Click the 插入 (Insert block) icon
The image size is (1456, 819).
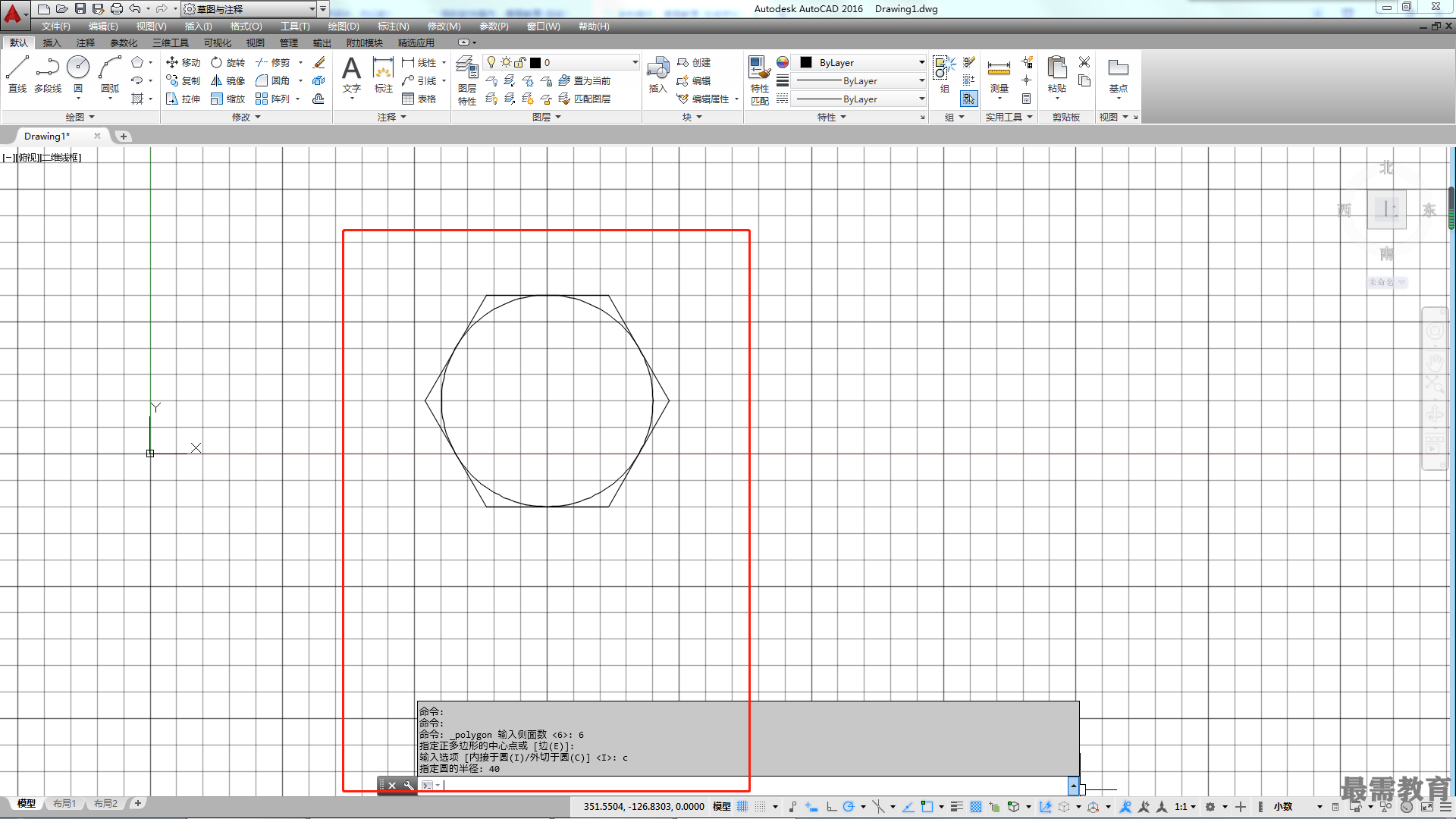point(657,74)
